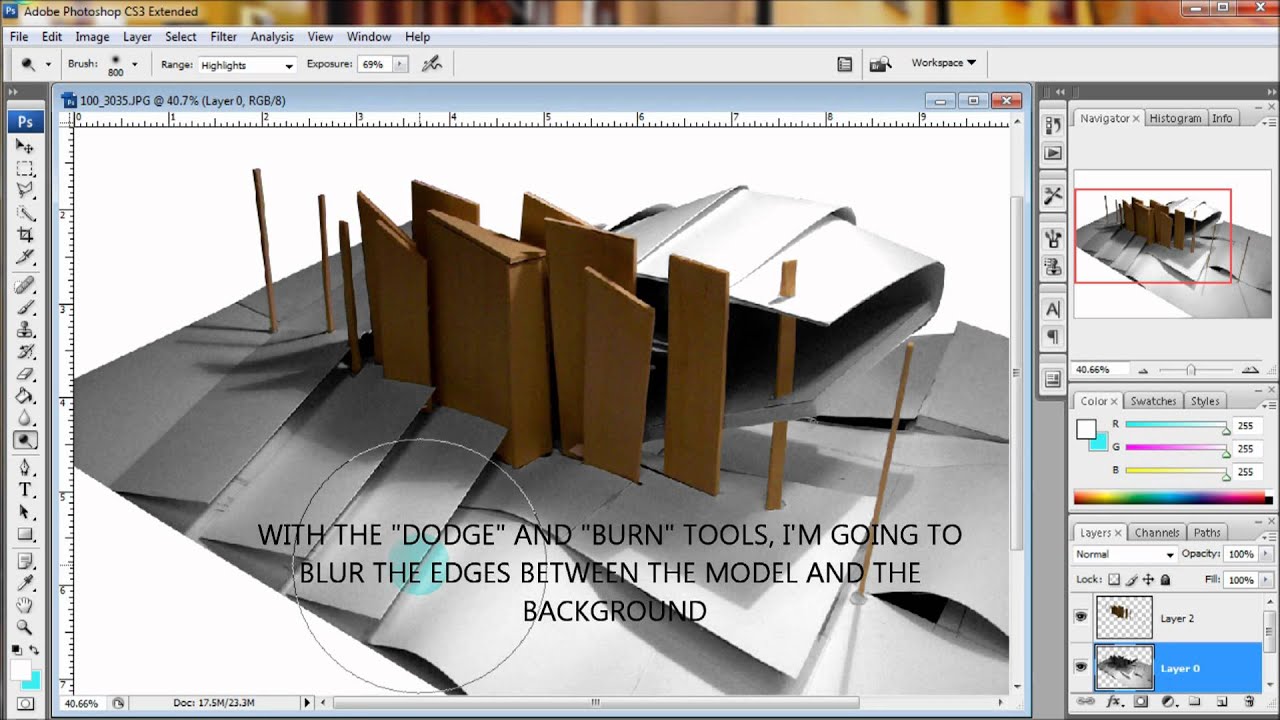Open the Exposure slider arrow

tap(400, 64)
